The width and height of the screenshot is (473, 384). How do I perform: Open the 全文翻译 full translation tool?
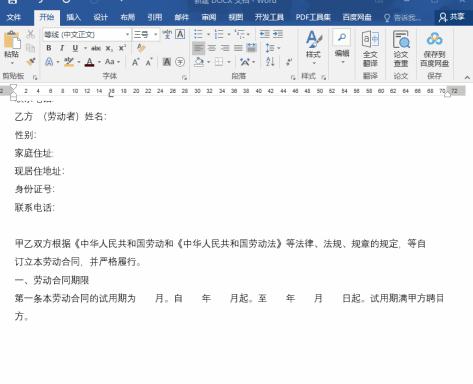[370, 49]
